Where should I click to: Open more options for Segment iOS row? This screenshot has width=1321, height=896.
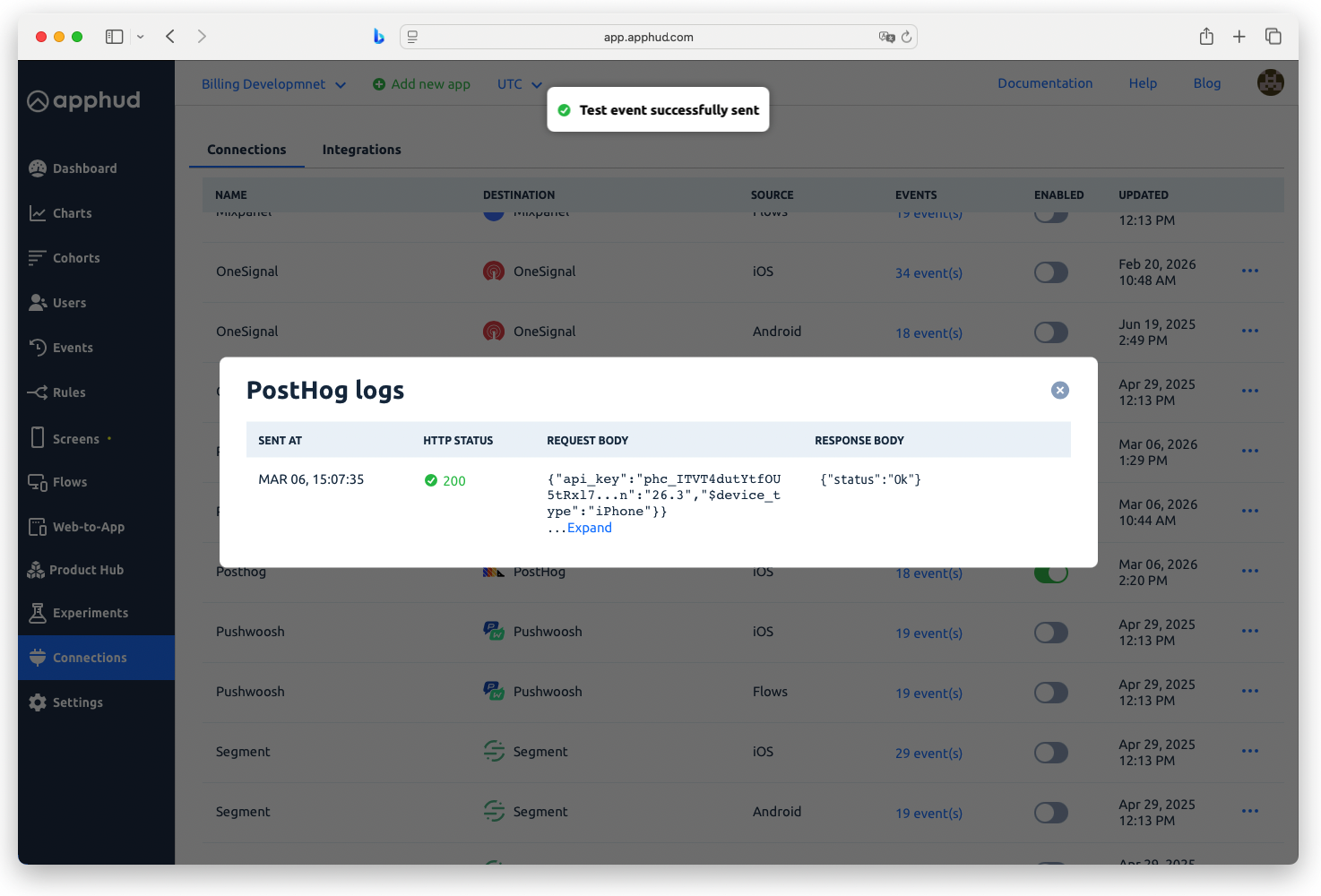tap(1250, 751)
